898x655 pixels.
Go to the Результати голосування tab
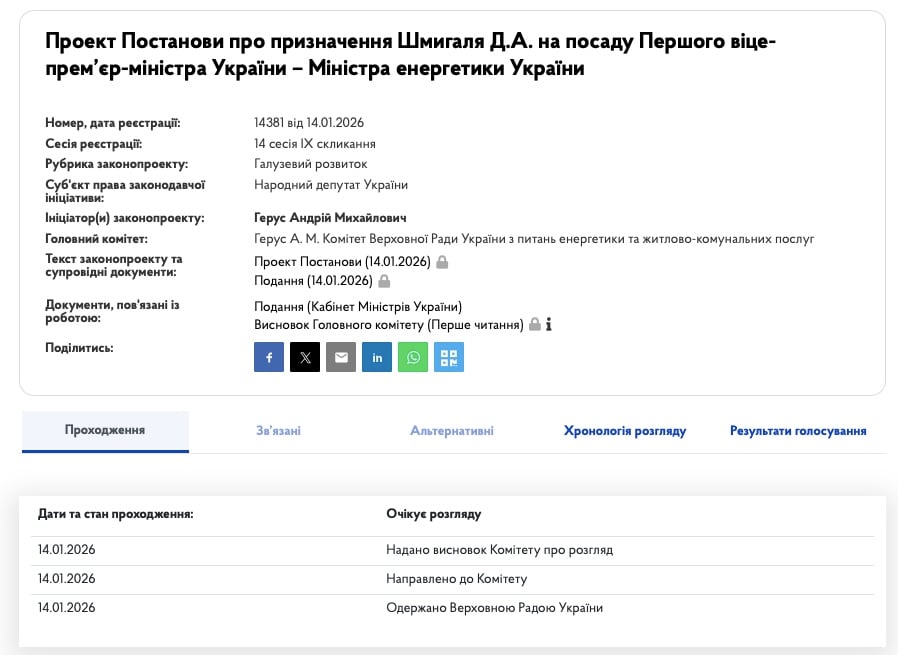point(798,431)
